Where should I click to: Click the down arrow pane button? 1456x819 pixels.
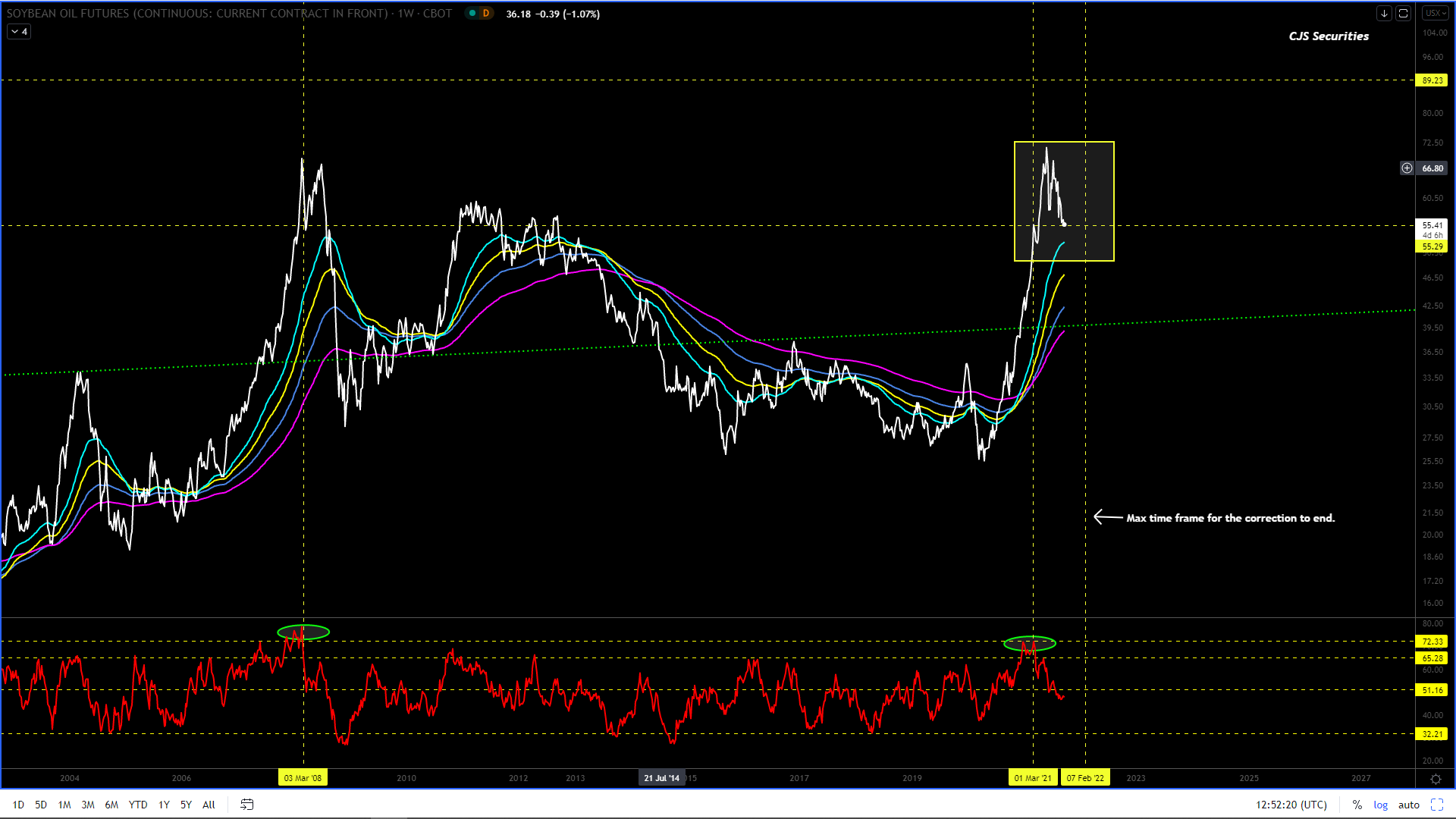point(1384,14)
